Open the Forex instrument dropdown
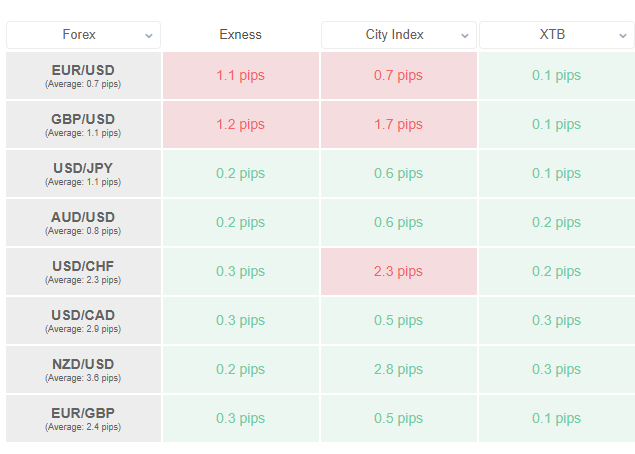The height and width of the screenshot is (454, 635). coord(83,35)
